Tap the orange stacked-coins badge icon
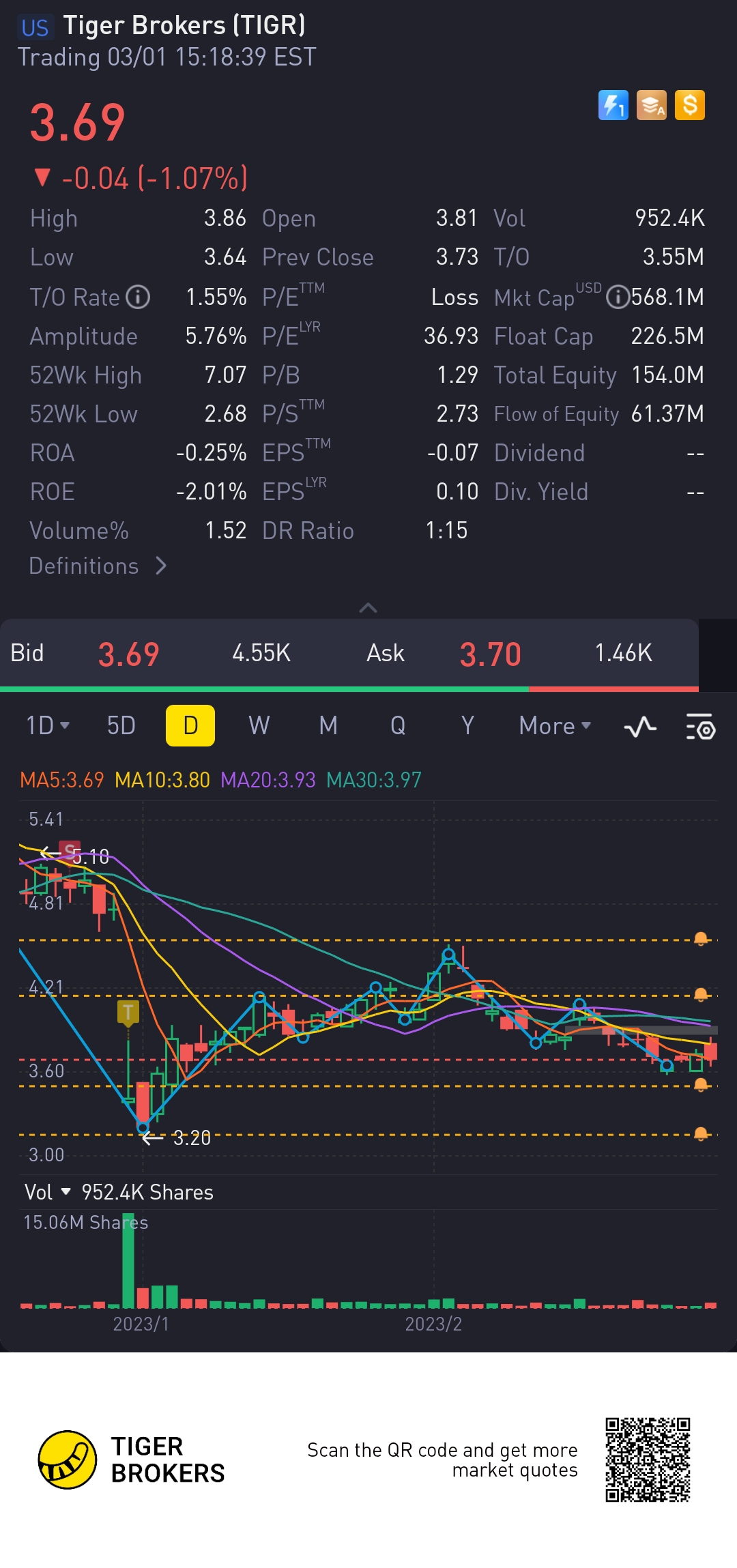This screenshot has height=1568, width=737. [652, 106]
